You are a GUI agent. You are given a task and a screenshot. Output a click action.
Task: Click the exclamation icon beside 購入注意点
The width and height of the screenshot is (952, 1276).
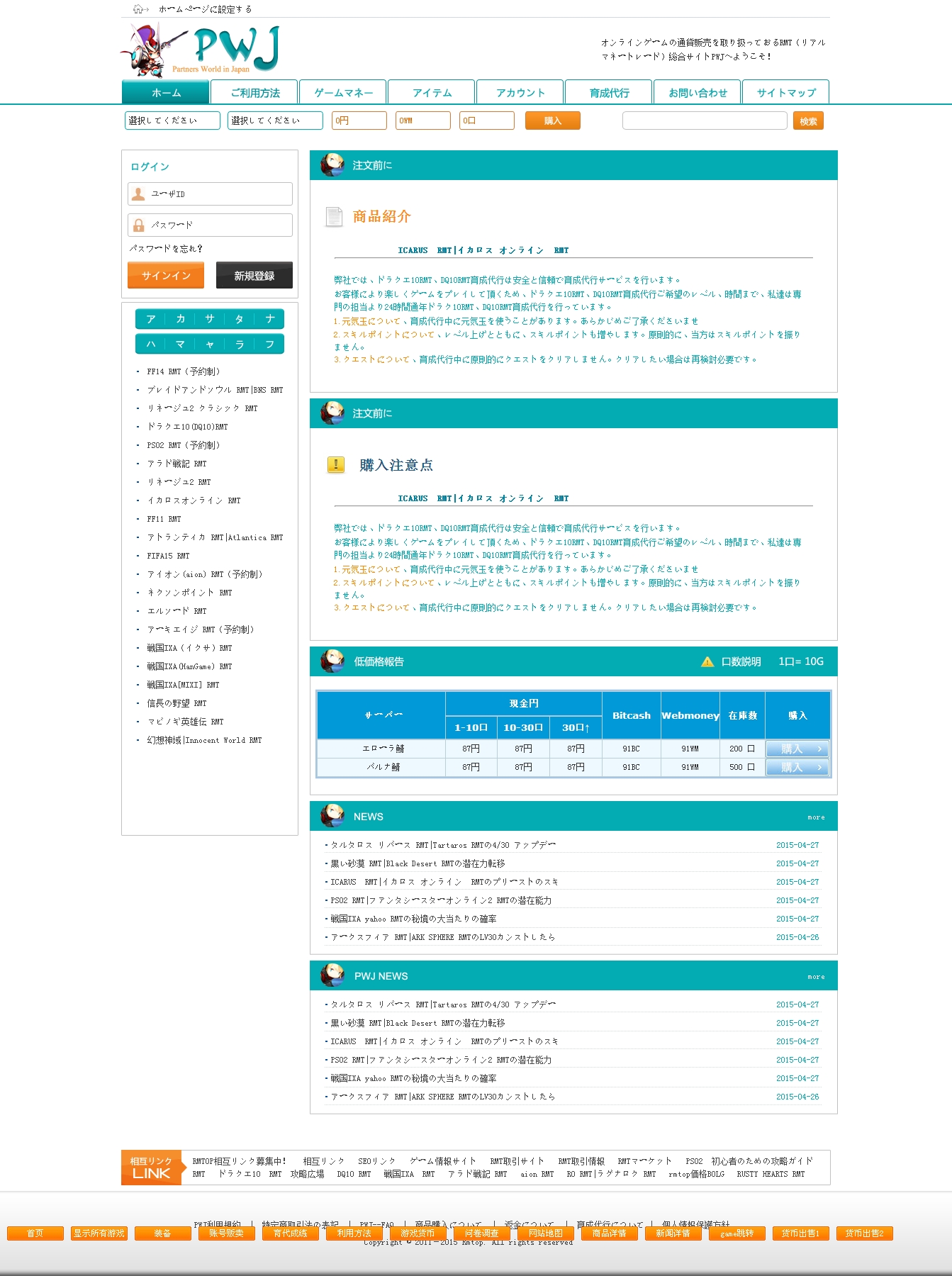[x=335, y=465]
